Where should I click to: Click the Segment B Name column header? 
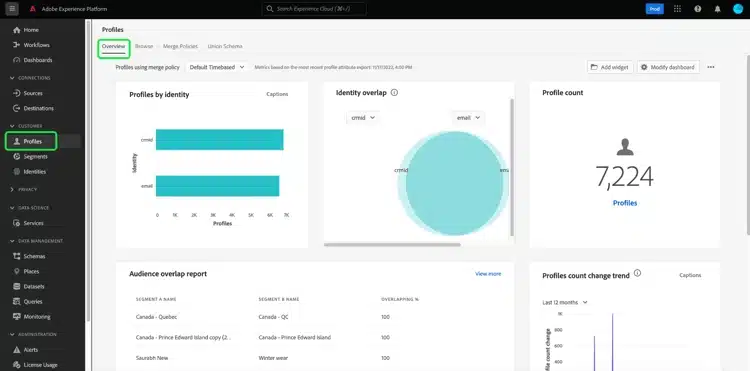[x=279, y=299]
